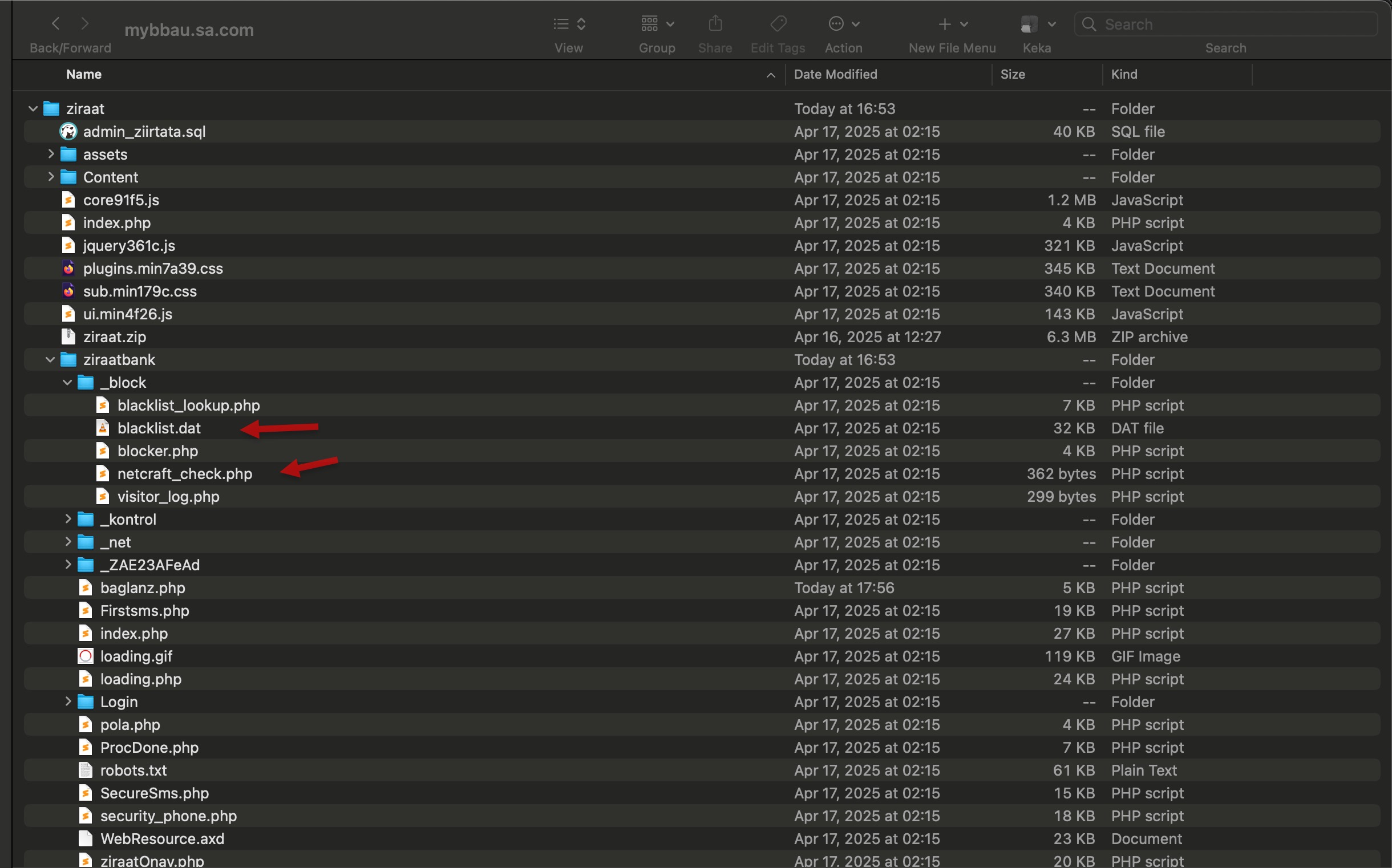Image resolution: width=1392 pixels, height=868 pixels.
Task: Click the GIF Image kind cell
Action: point(1146,656)
